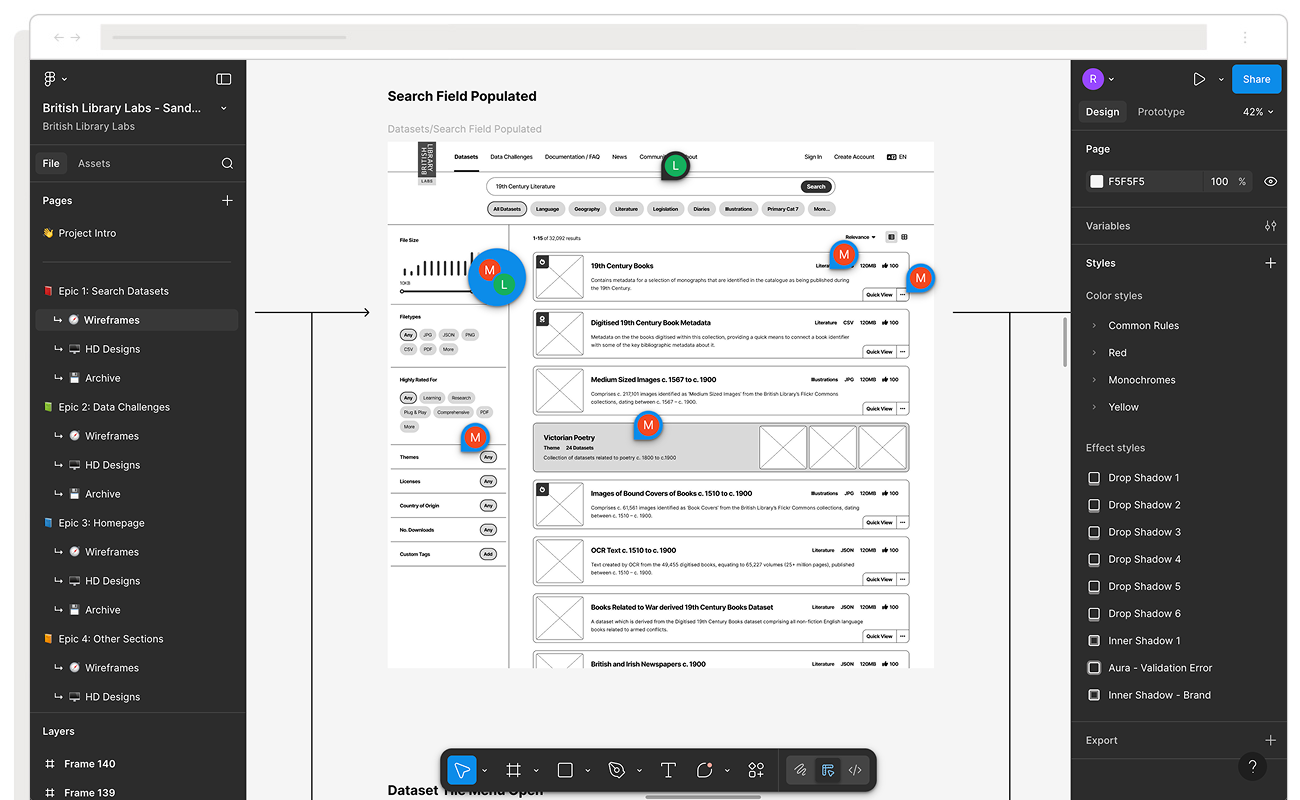The width and height of the screenshot is (1300, 800).
Task: Switch to the Prototype tab
Action: click(1160, 112)
